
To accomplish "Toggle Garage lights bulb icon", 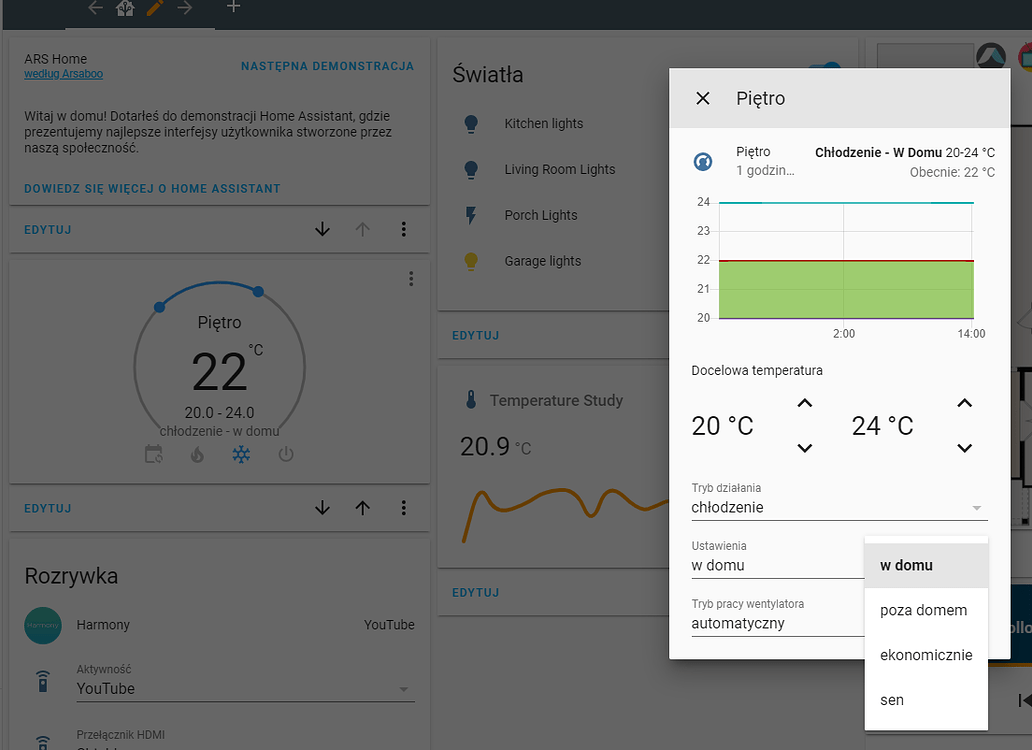I will (x=471, y=261).
